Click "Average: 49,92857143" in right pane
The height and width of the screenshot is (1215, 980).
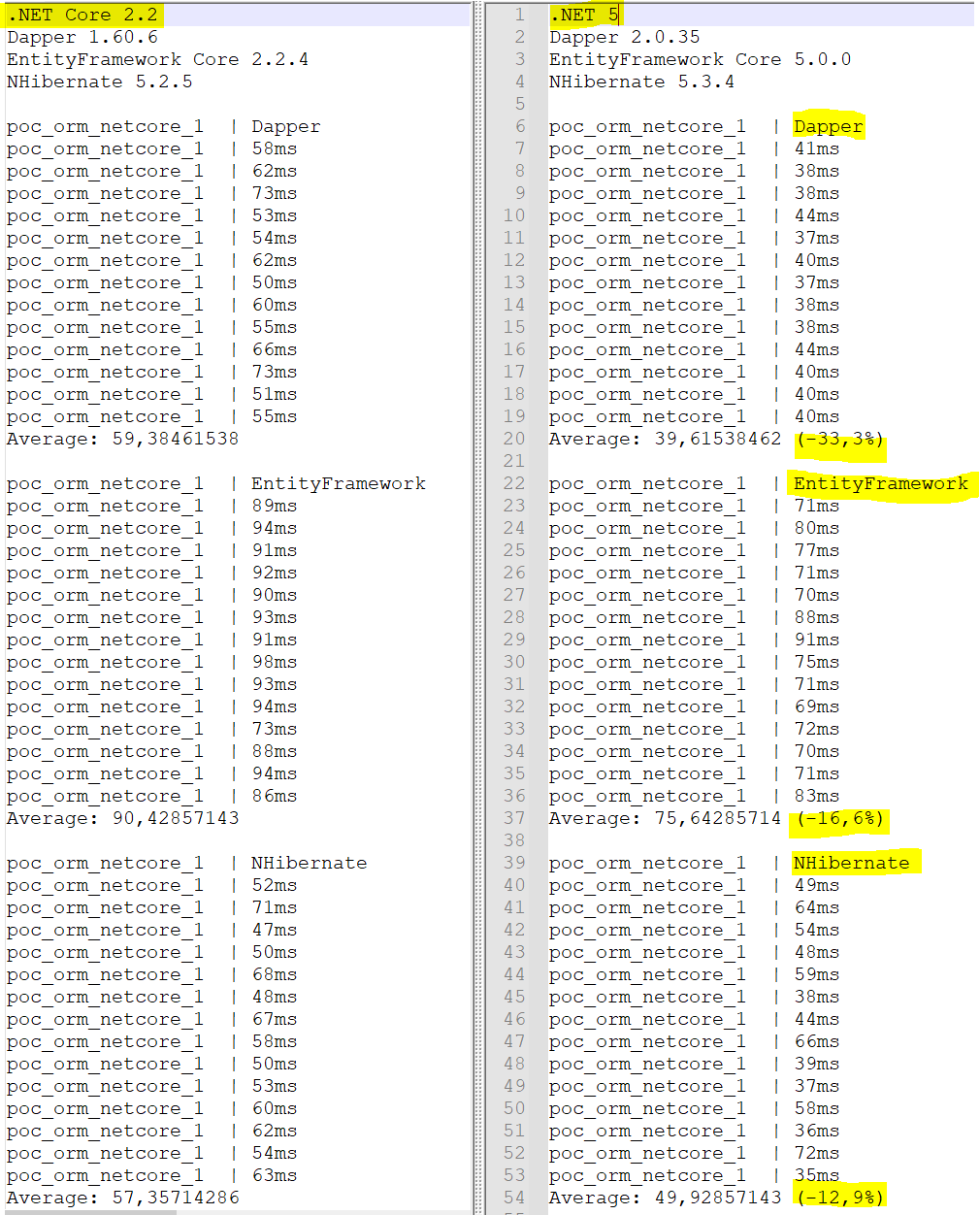click(666, 1198)
